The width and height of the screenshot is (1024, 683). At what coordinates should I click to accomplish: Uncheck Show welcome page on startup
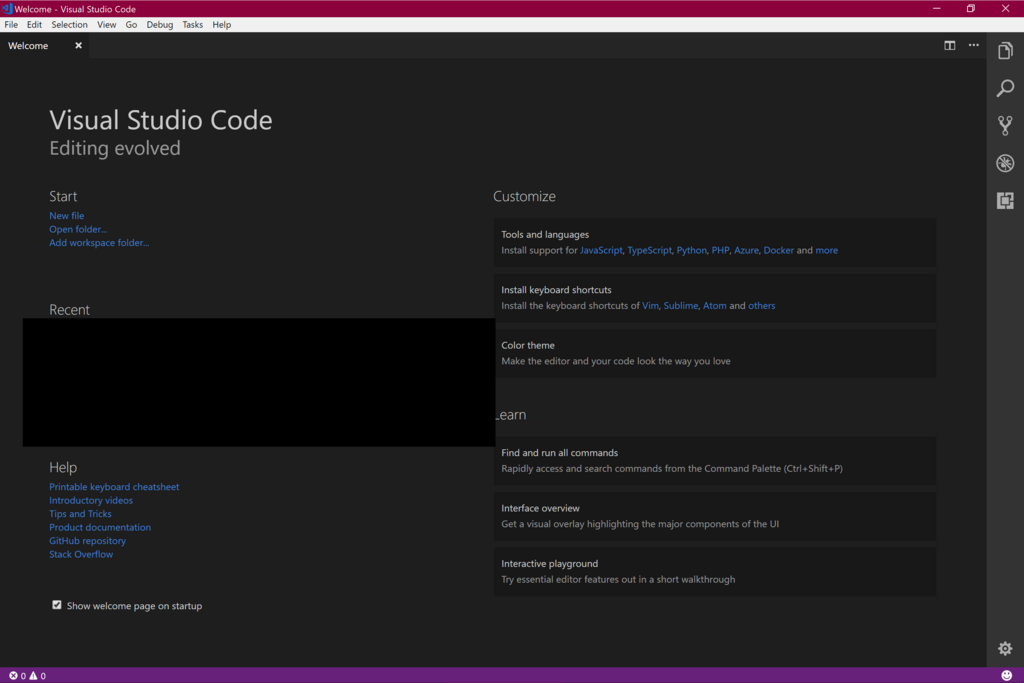(57, 605)
